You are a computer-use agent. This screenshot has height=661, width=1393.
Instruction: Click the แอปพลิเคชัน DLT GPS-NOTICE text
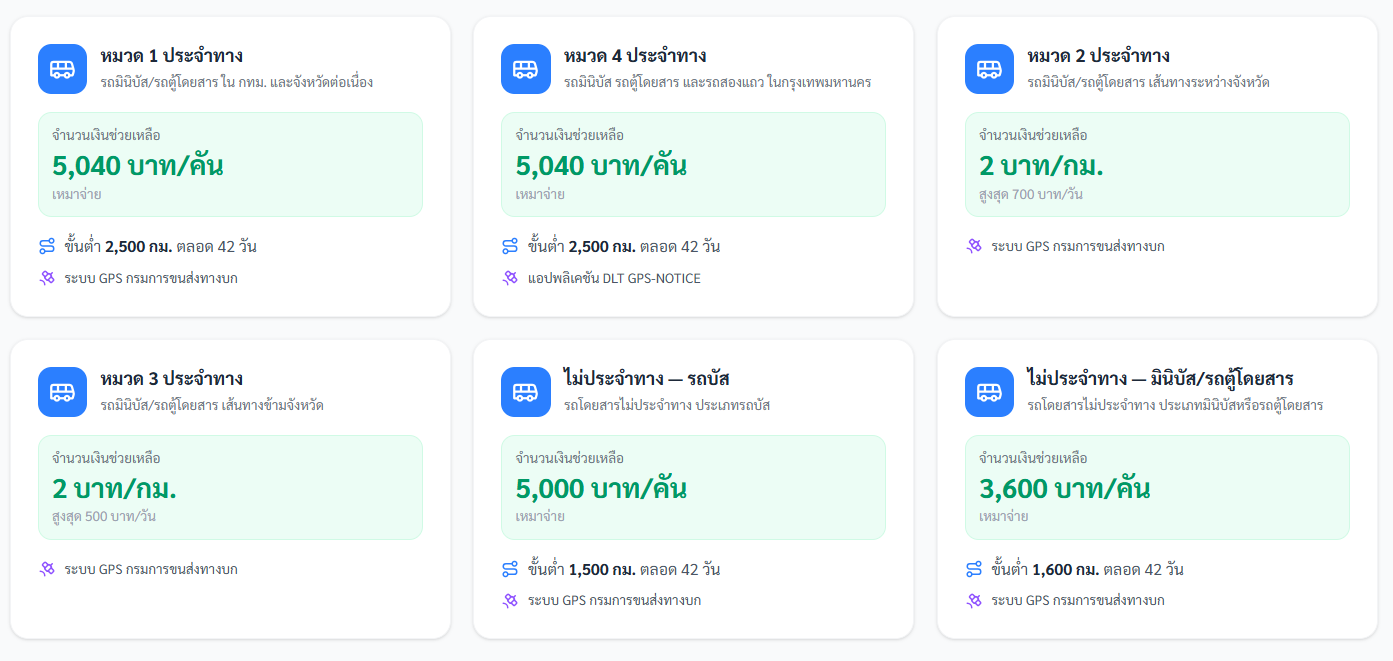pyautogui.click(x=614, y=278)
